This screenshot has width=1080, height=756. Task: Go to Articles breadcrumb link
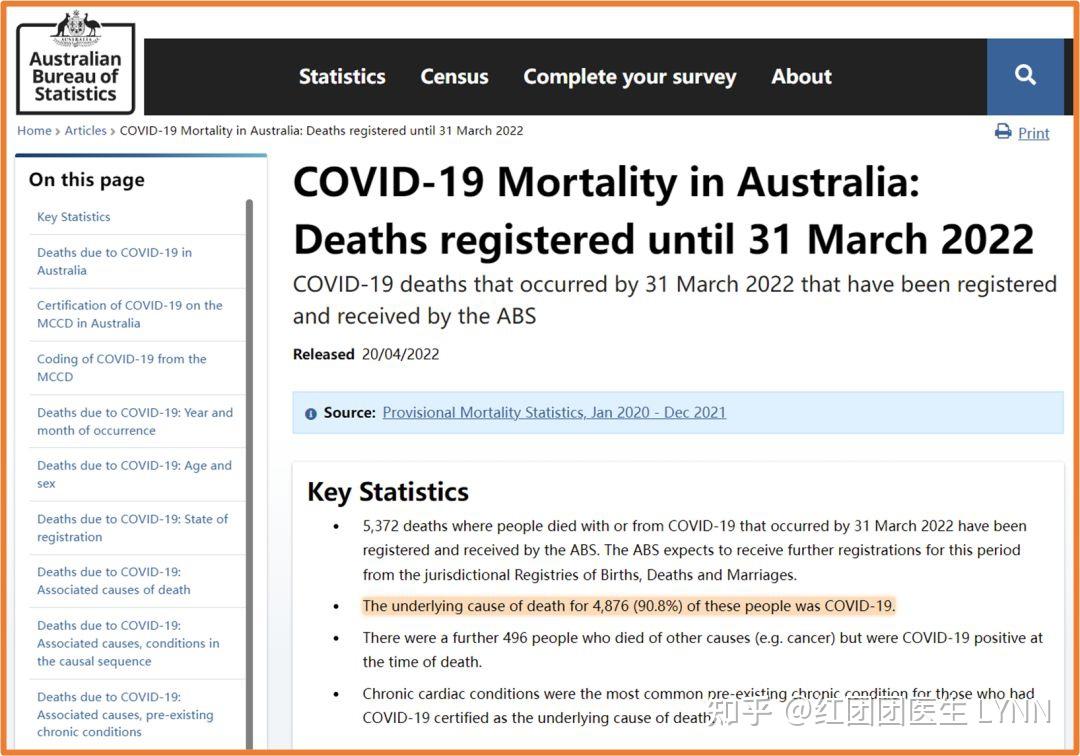(x=85, y=131)
